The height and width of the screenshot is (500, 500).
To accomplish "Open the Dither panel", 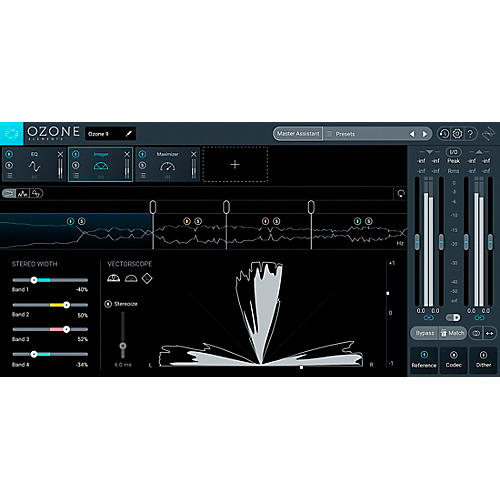I will click(x=483, y=359).
